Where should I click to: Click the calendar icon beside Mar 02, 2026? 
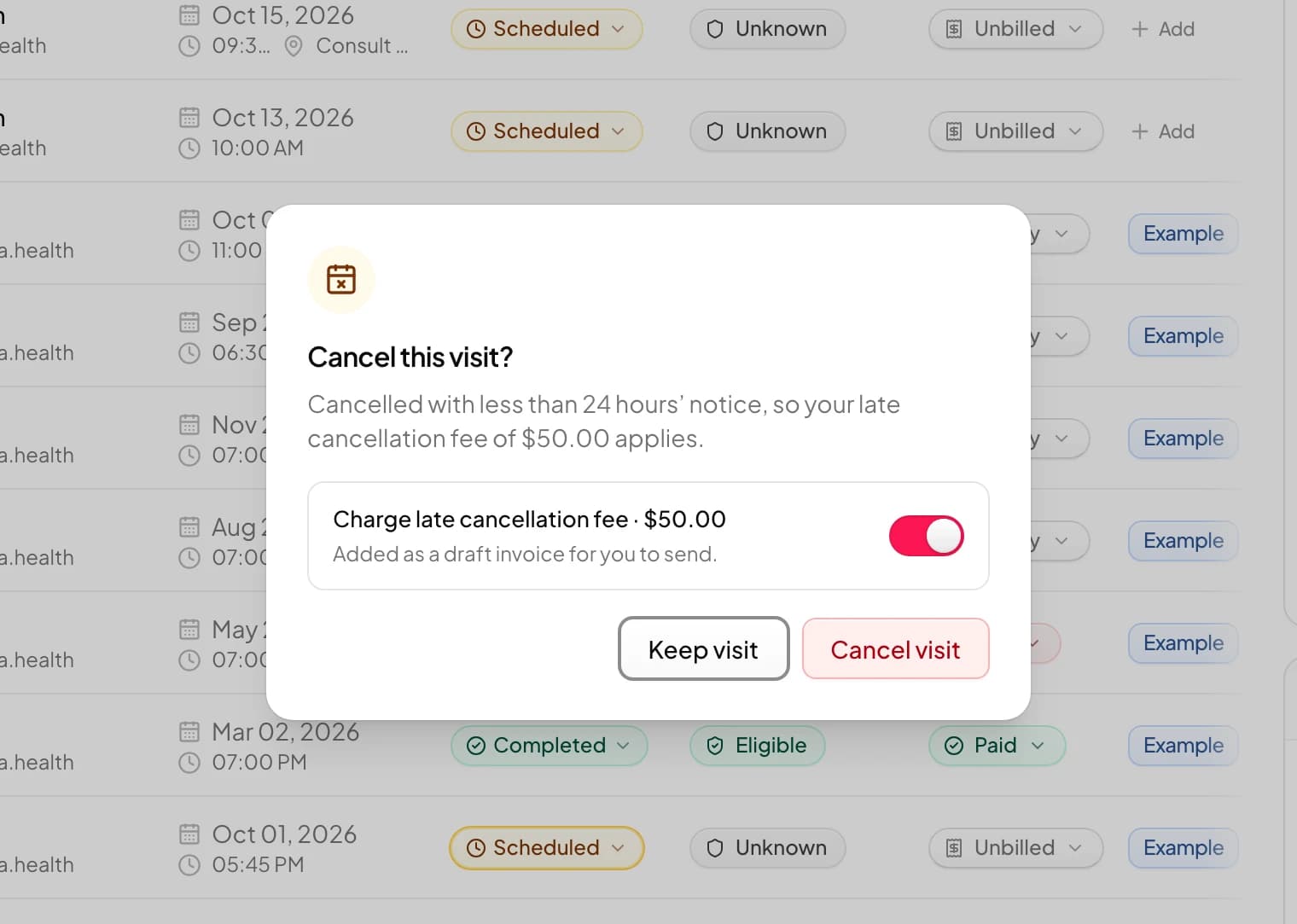(x=189, y=731)
